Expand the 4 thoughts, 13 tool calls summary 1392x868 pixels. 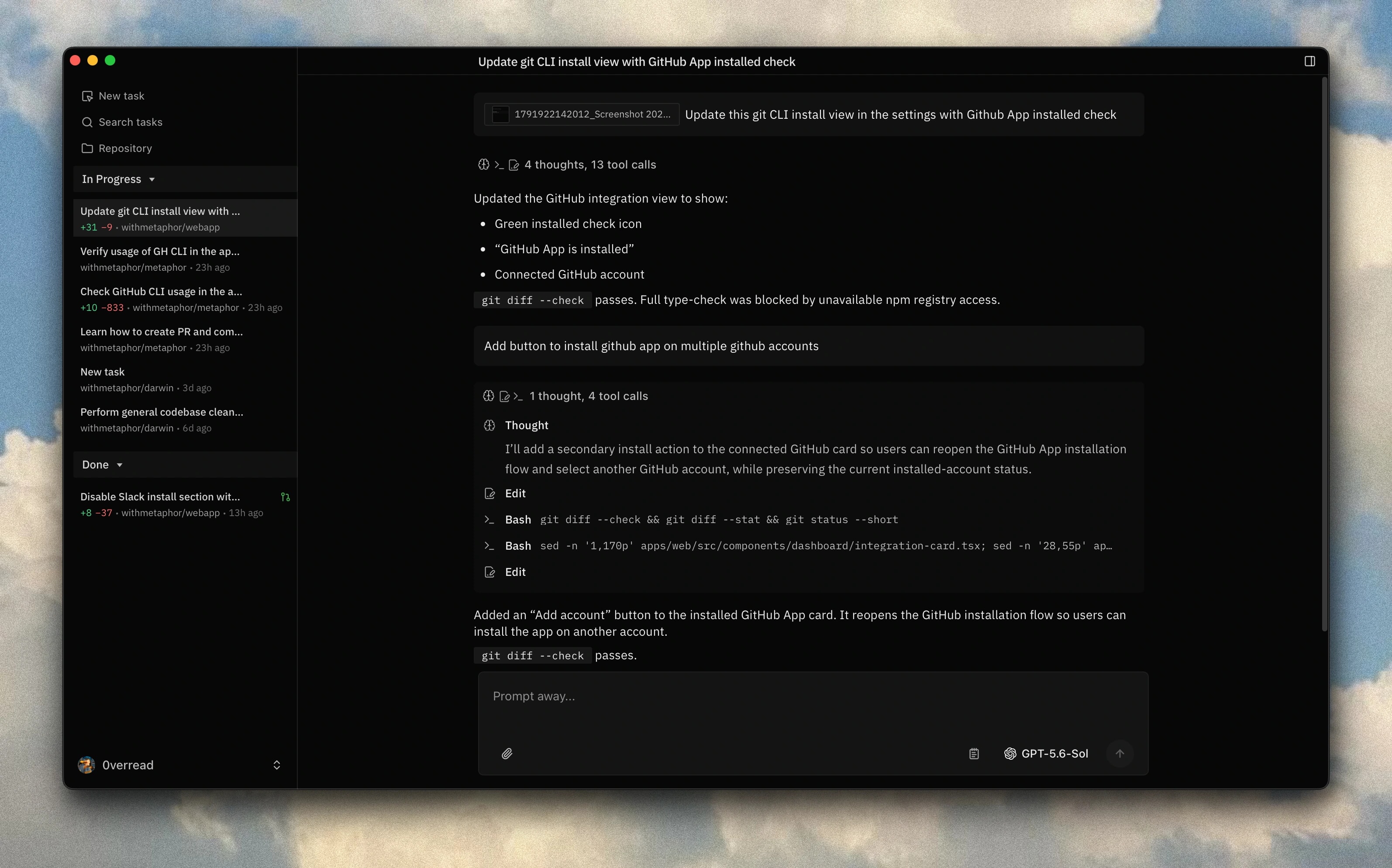[x=567, y=165]
